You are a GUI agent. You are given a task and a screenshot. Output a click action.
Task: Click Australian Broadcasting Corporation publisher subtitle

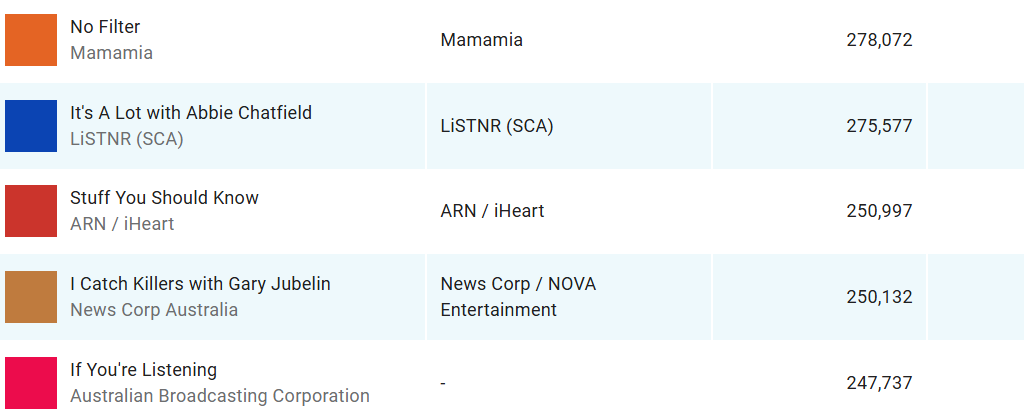220,396
